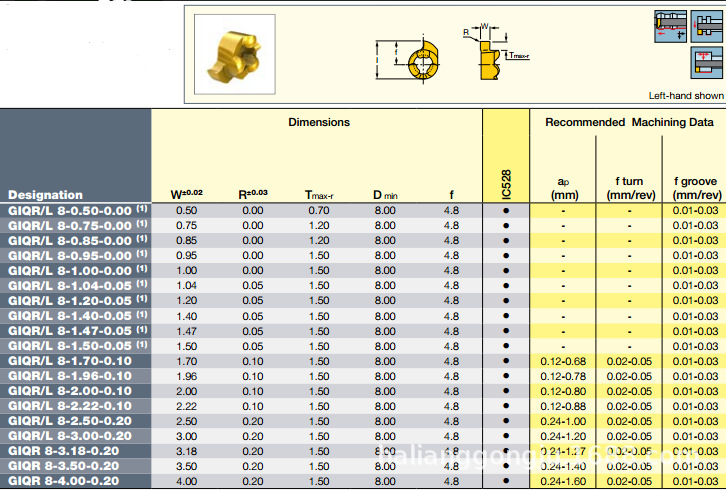Viewport: 726px width, 490px height.
Task: Select designation GIQR/L 8-1.00-0.00
Action: coord(70,271)
